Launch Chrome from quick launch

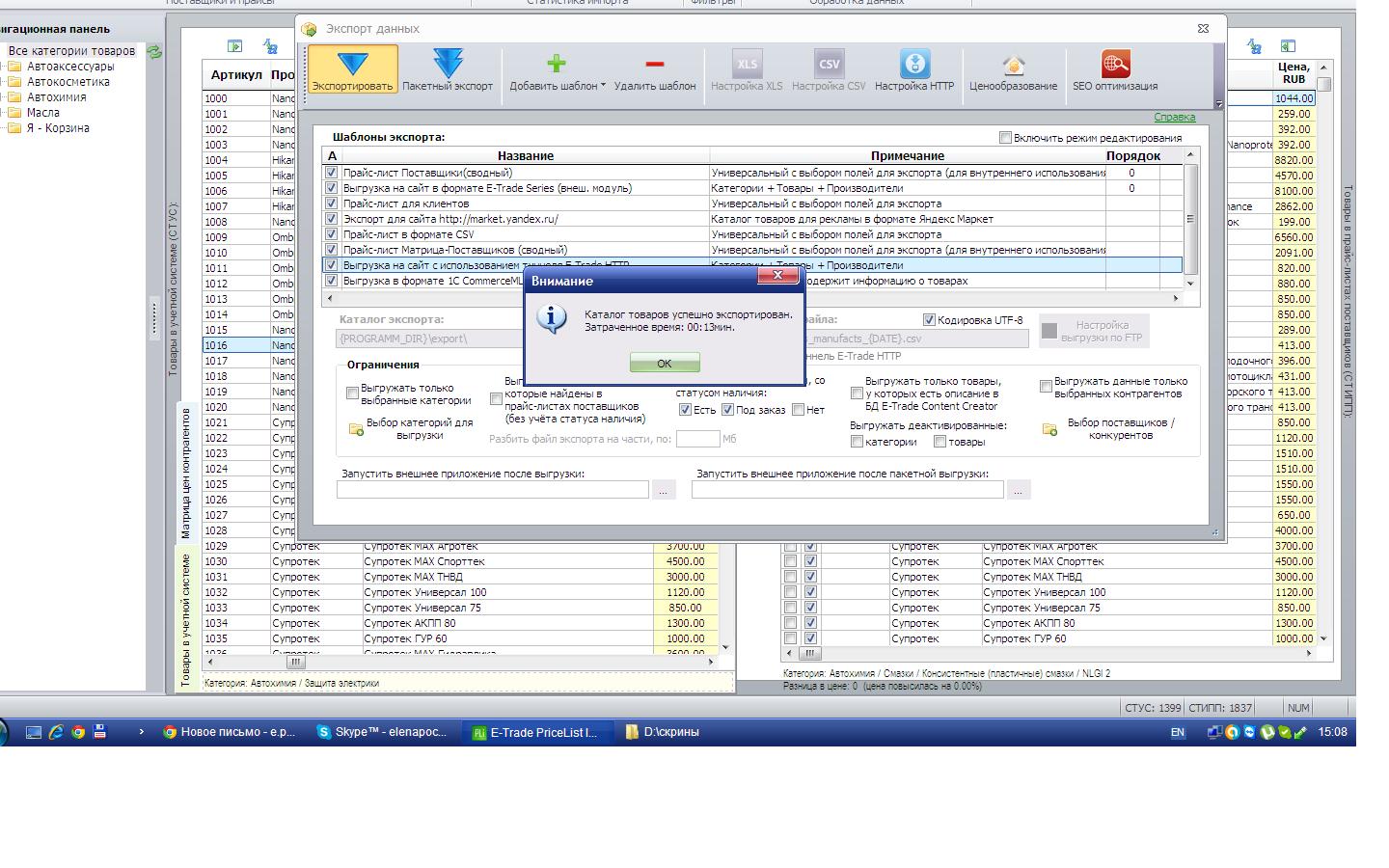click(x=77, y=732)
